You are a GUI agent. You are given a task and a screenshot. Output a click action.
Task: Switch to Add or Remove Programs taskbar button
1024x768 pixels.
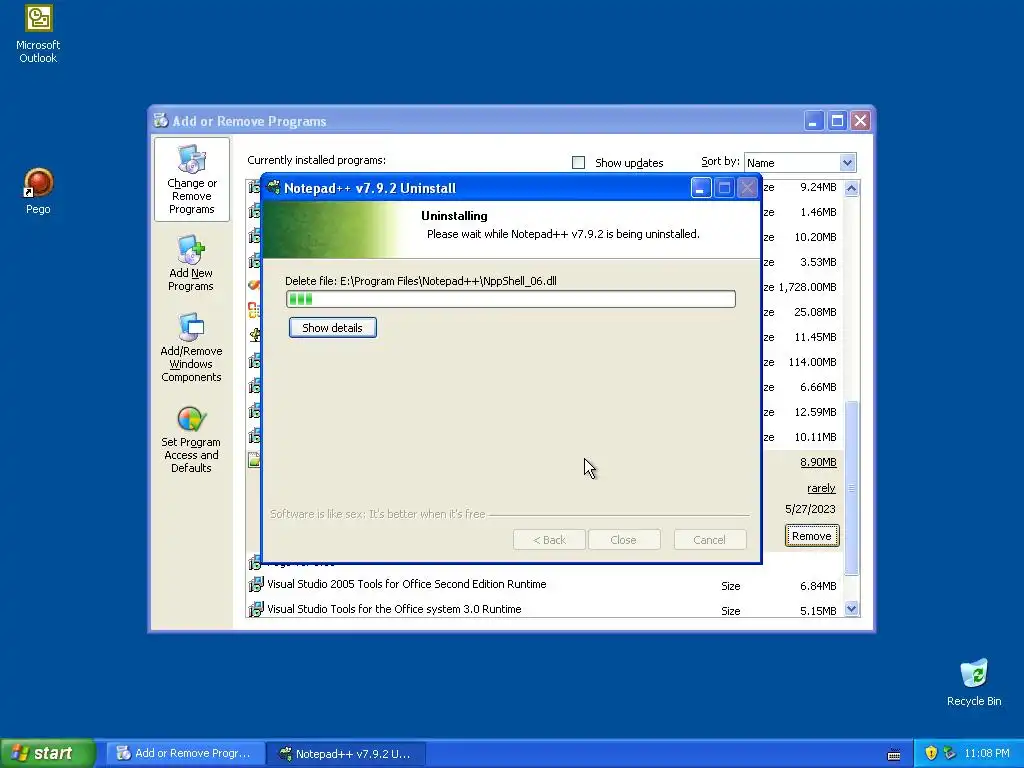(185, 754)
